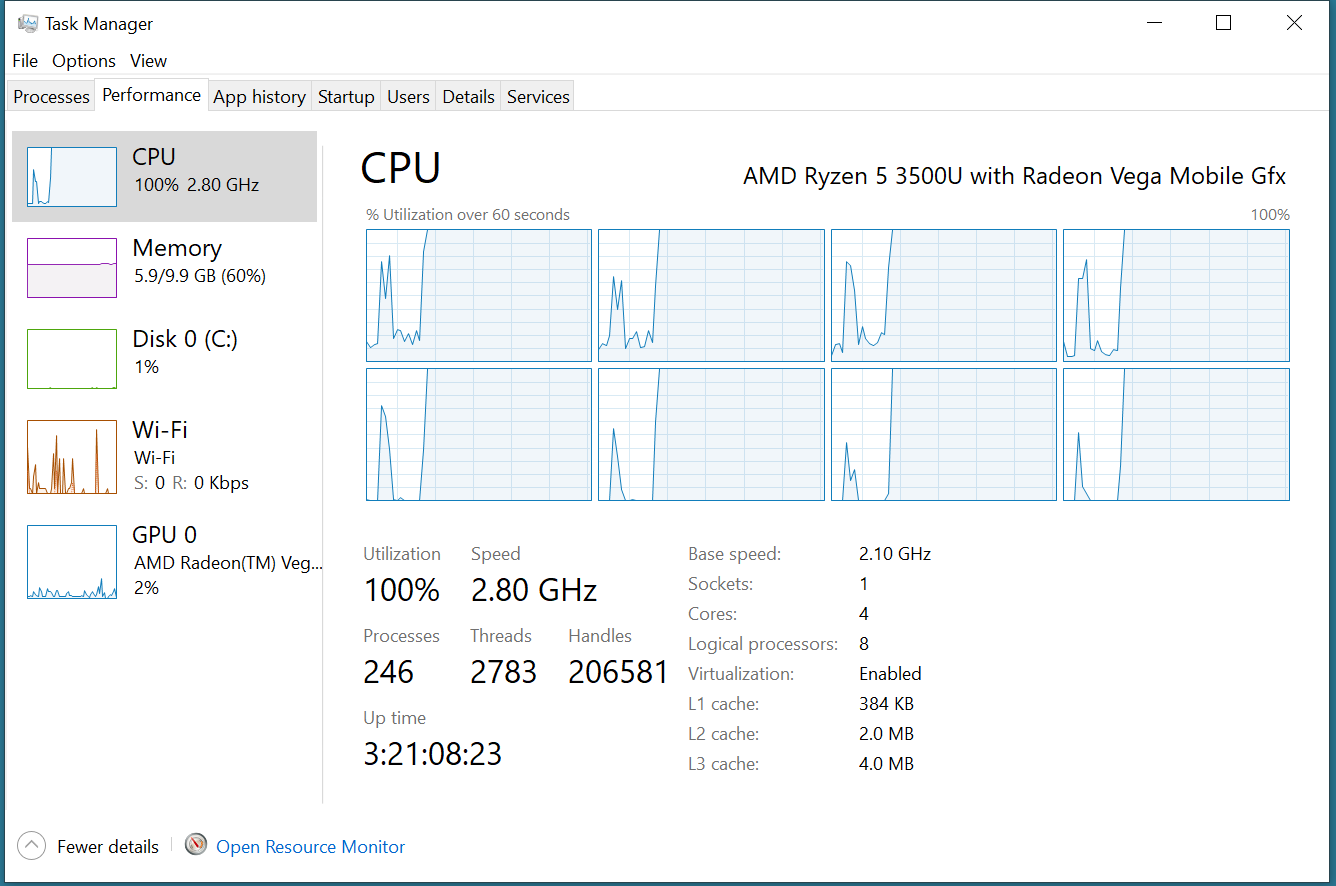Open the File menu
The image size is (1336, 886).
tap(25, 61)
